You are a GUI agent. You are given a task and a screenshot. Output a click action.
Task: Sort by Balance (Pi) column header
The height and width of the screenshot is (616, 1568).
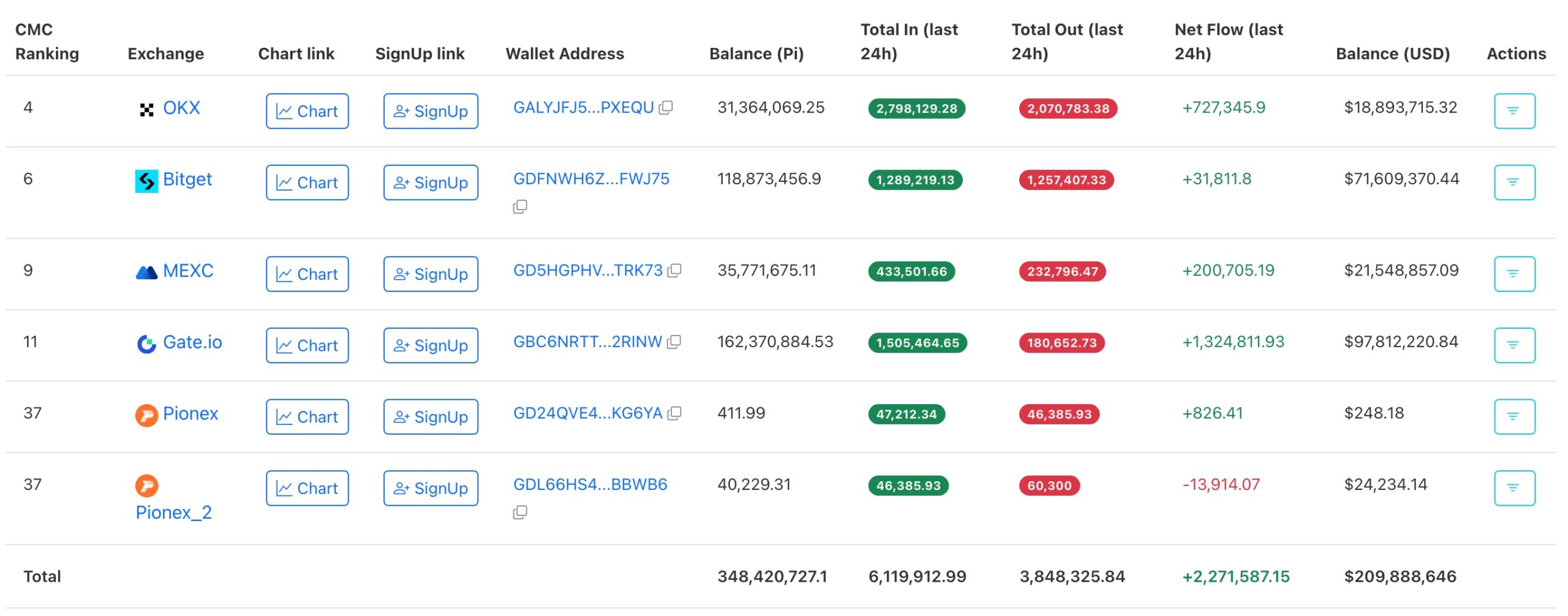pos(756,54)
